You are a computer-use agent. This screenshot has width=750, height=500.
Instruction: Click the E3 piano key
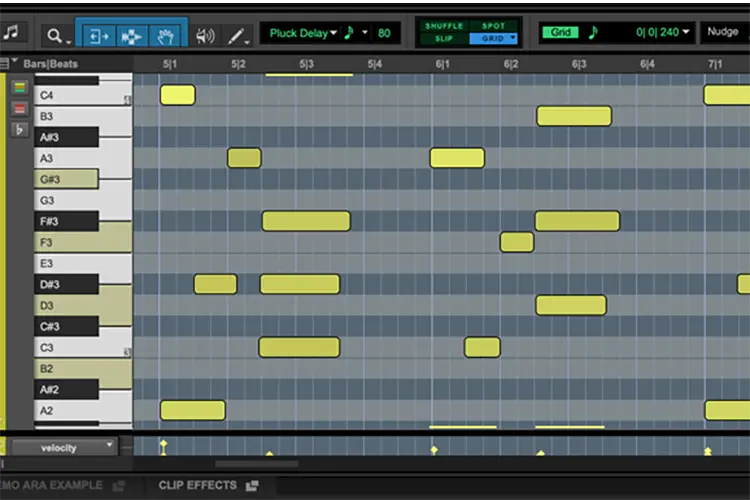83,263
